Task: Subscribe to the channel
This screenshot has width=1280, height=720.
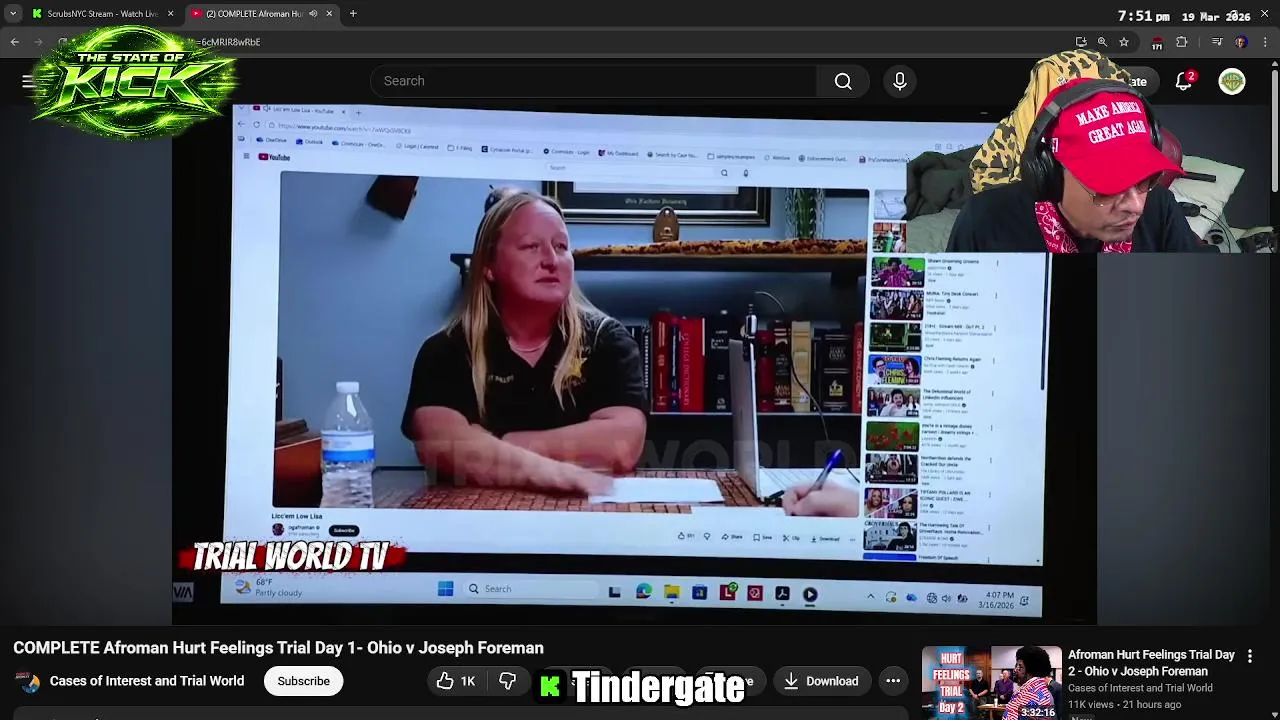Action: click(303, 681)
